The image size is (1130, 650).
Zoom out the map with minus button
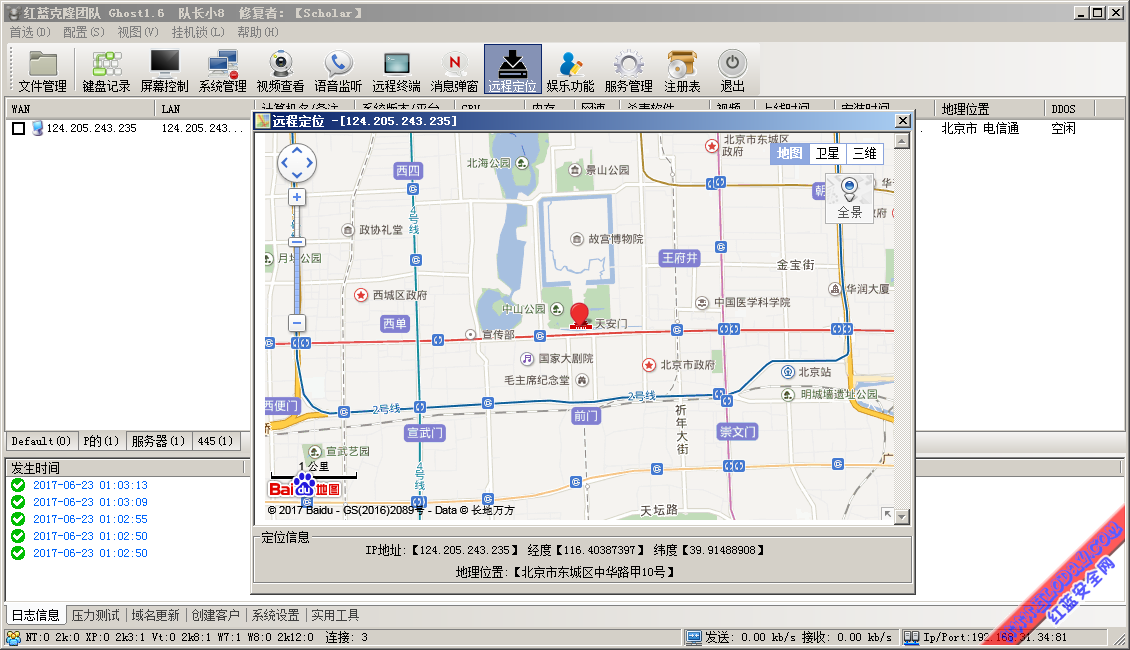[297, 323]
